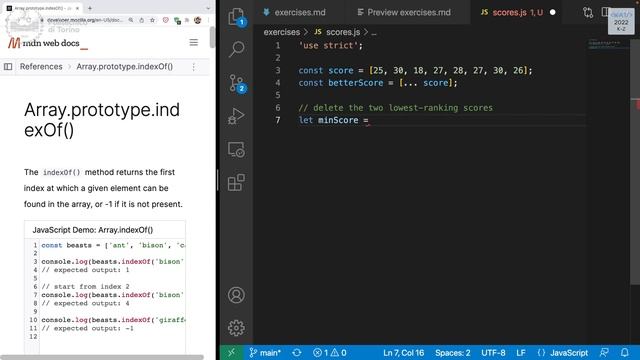
Task: Open the Remote Explorer view
Action: click(236, 149)
